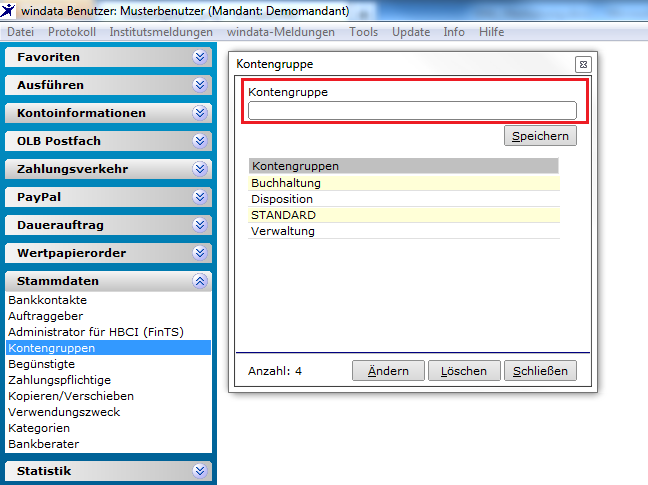Click the Speichern button

540,136
